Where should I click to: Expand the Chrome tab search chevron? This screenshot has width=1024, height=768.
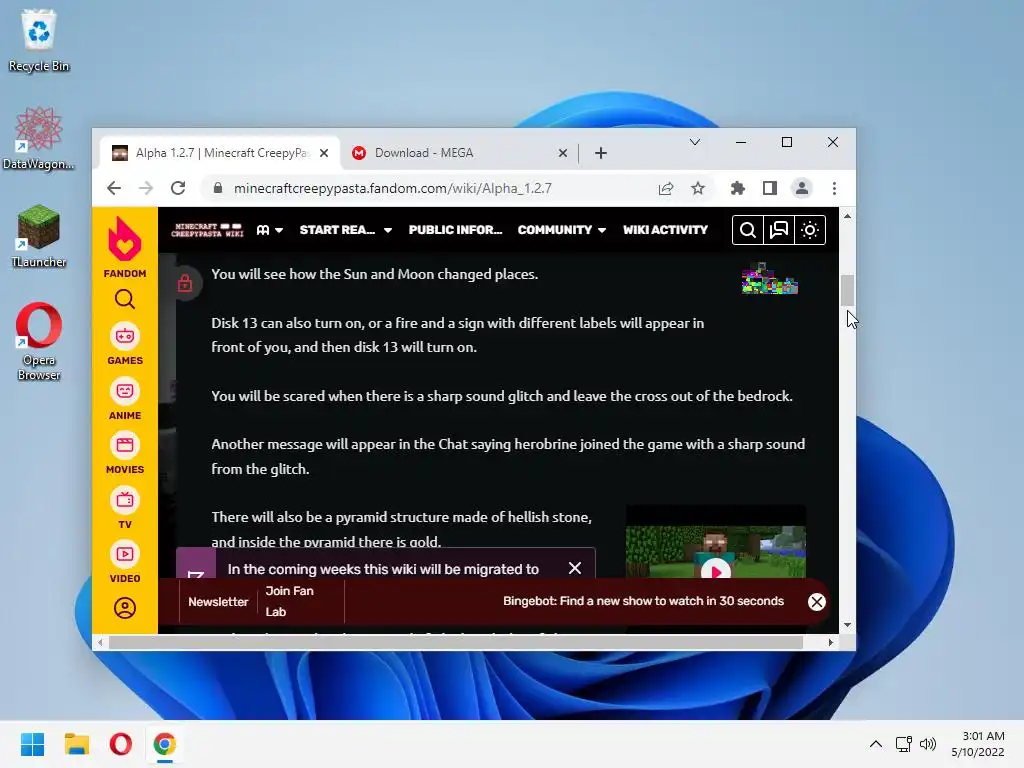[x=695, y=142]
